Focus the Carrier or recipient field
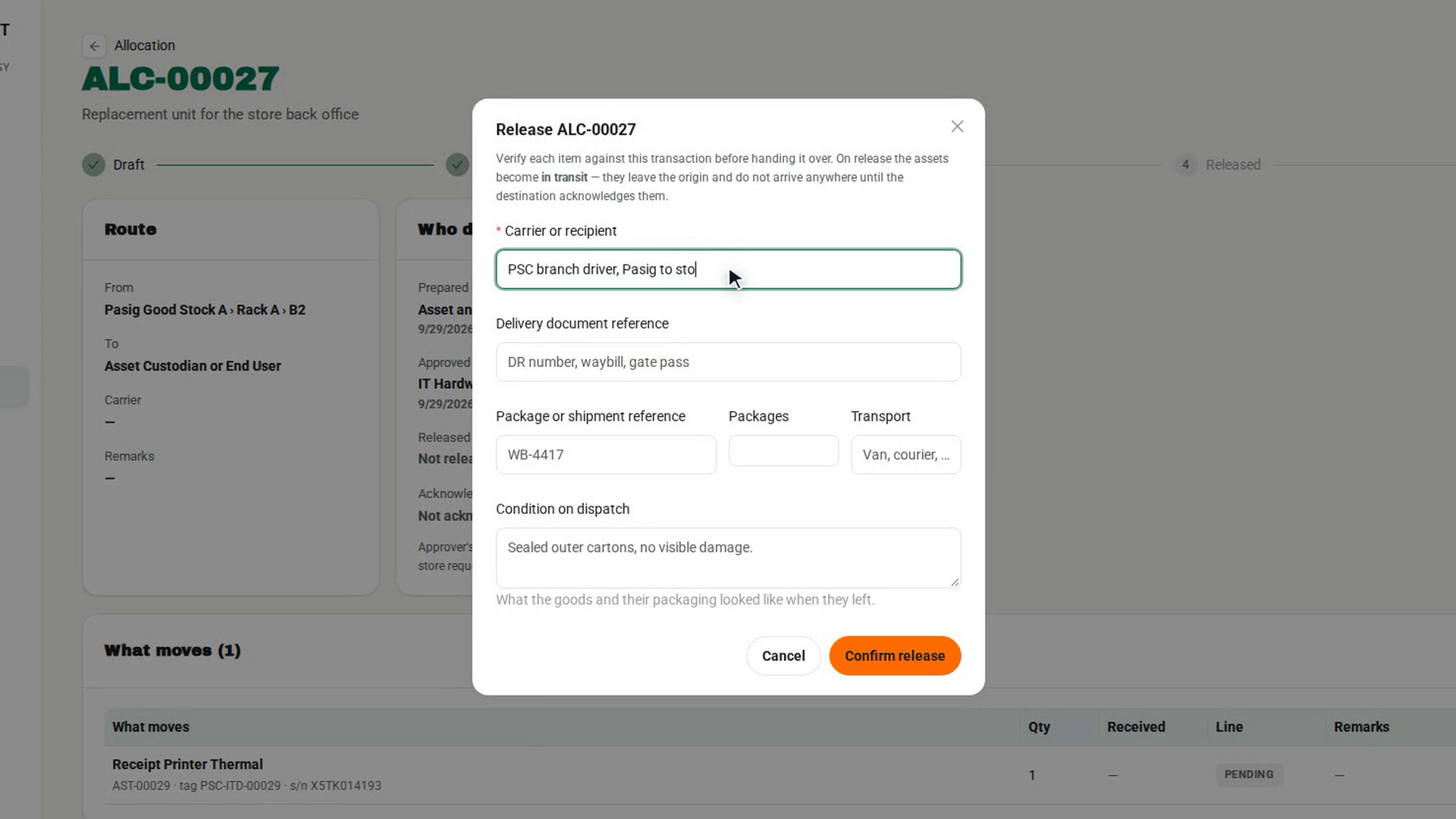This screenshot has height=819, width=1456. [728, 269]
